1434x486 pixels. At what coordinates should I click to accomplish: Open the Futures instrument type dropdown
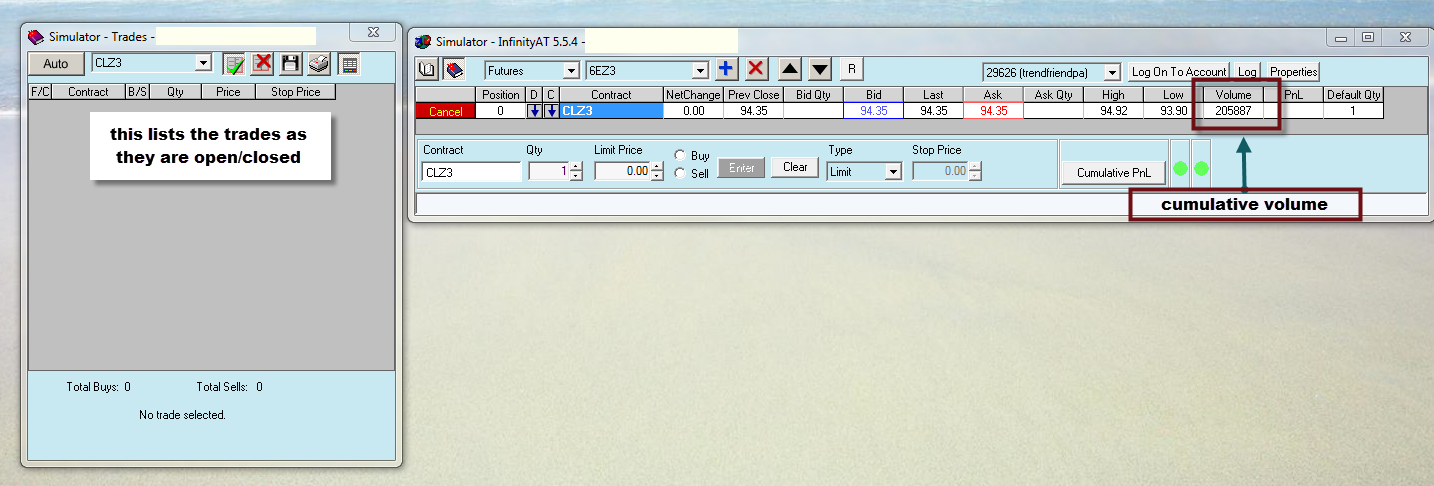pos(571,71)
